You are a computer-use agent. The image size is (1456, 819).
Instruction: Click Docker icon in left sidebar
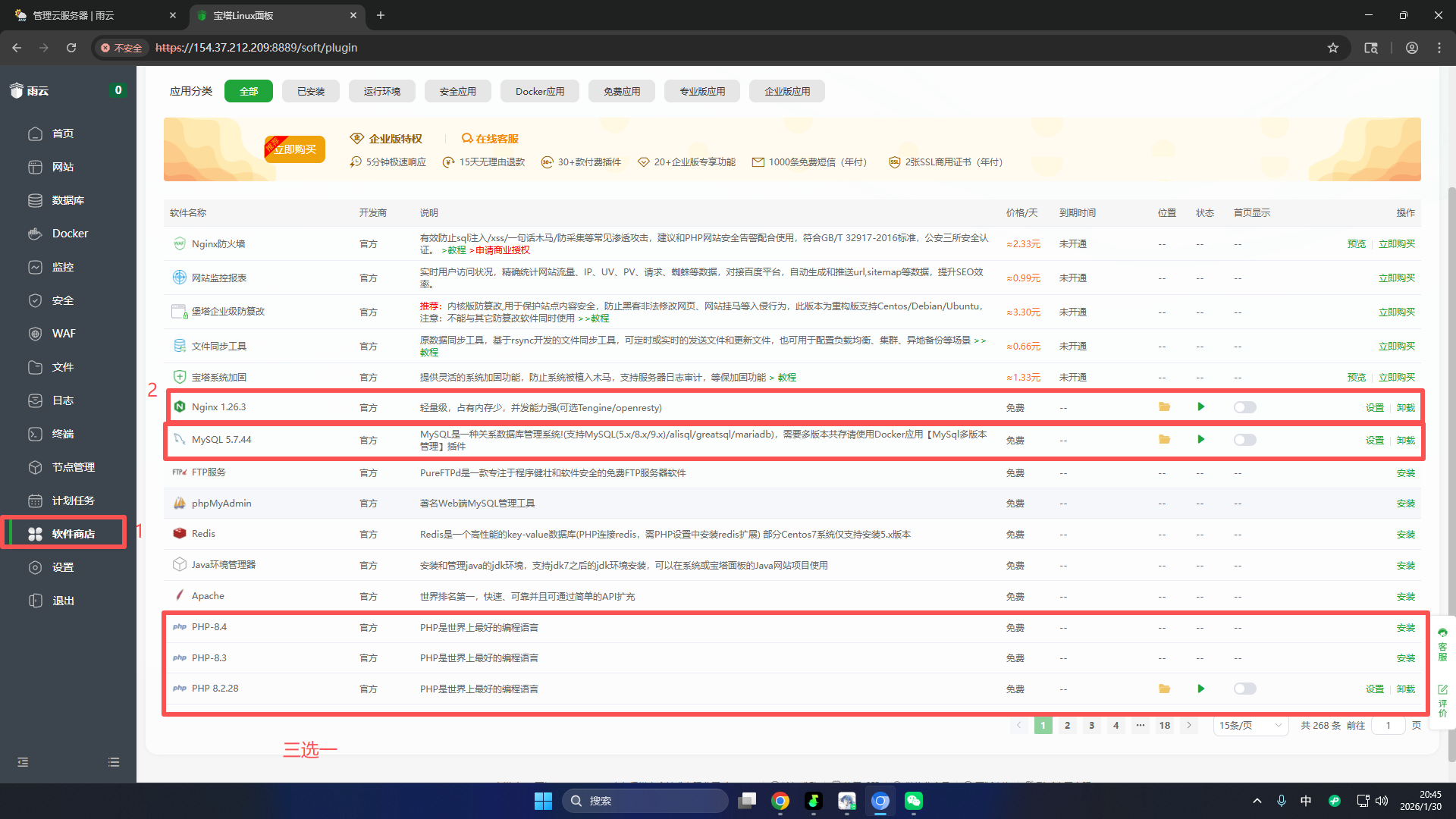point(35,234)
